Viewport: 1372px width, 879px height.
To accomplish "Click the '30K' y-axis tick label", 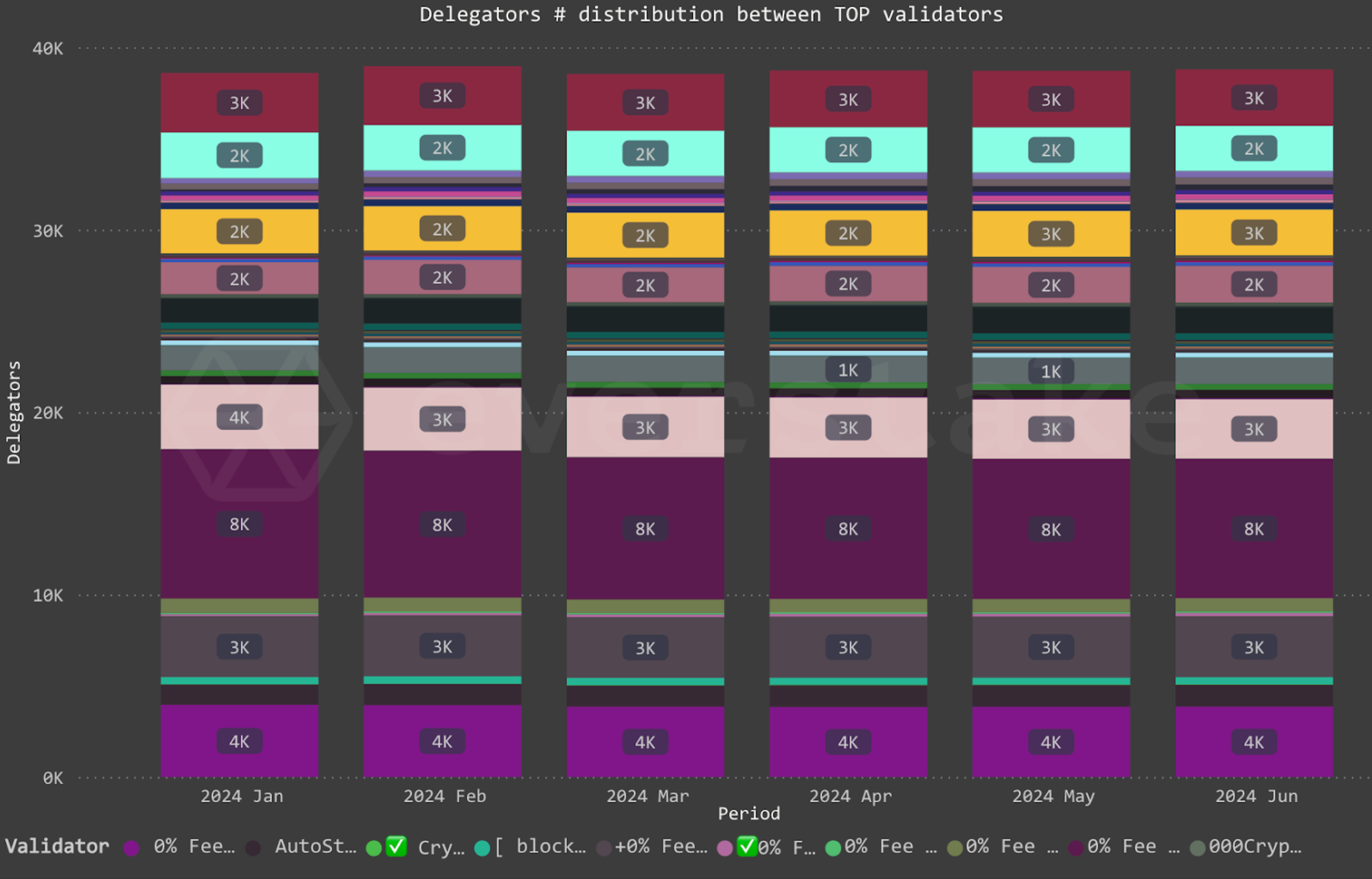I will (48, 231).
